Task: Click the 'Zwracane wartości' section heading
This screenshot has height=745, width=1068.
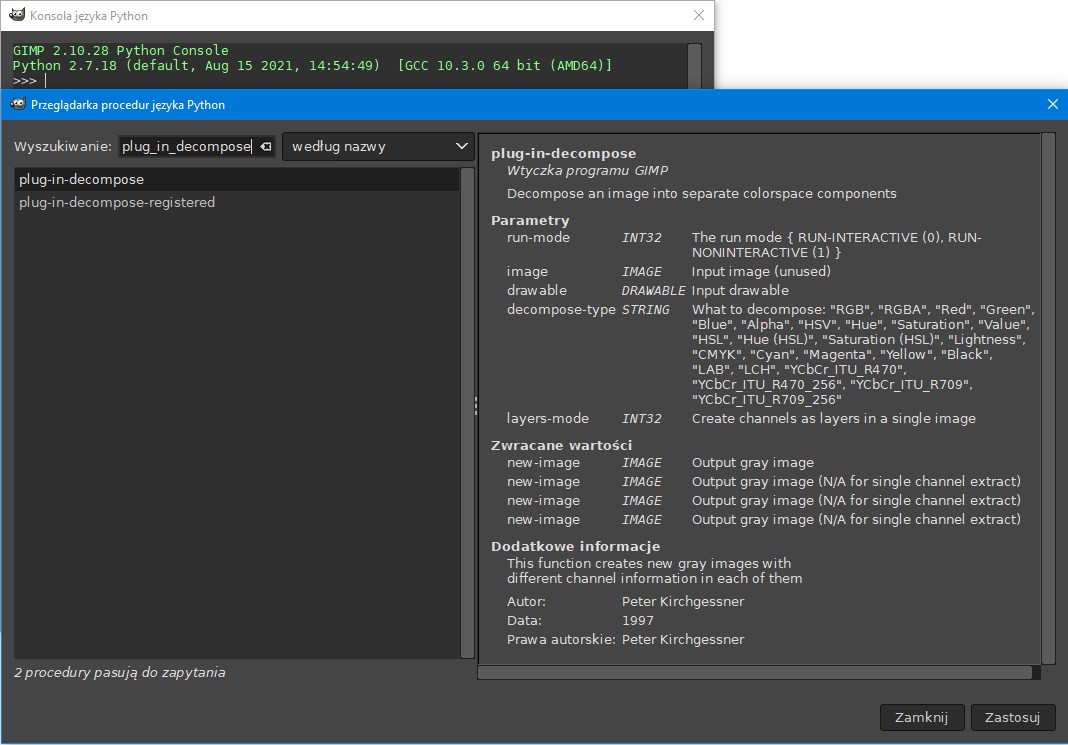Action: [x=561, y=445]
